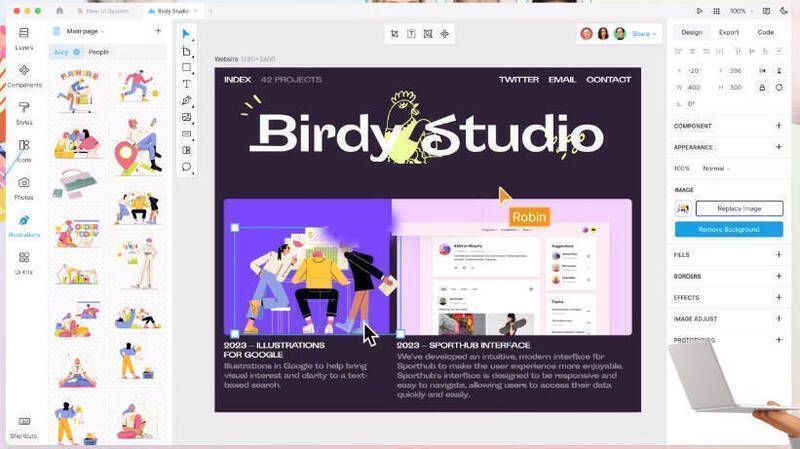Select the Text tool in the toolbar
The width and height of the screenshot is (800, 449).
(x=186, y=84)
